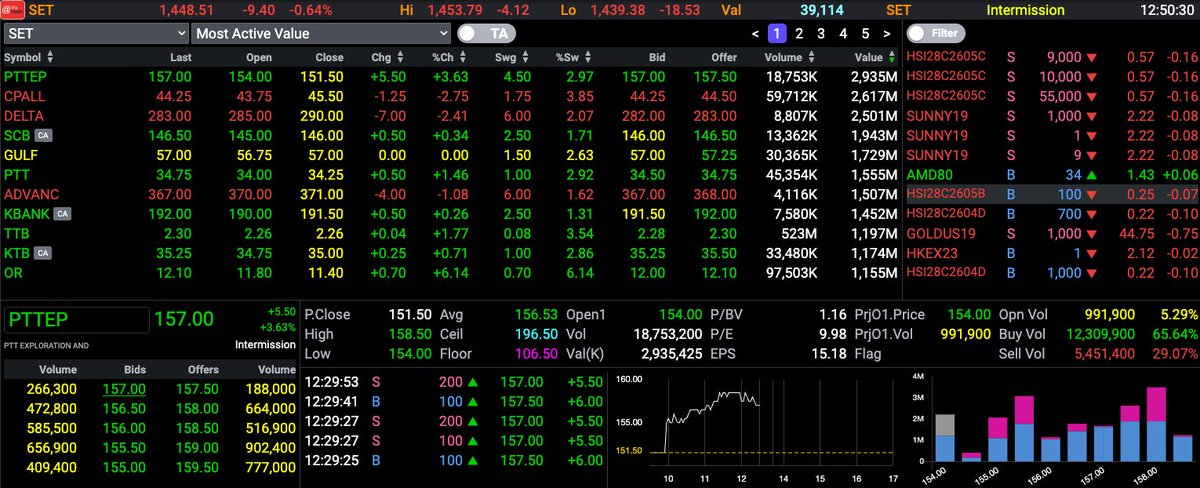Select the HSI28C2605B ticker row
1200x488 pixels.
coord(1052,194)
